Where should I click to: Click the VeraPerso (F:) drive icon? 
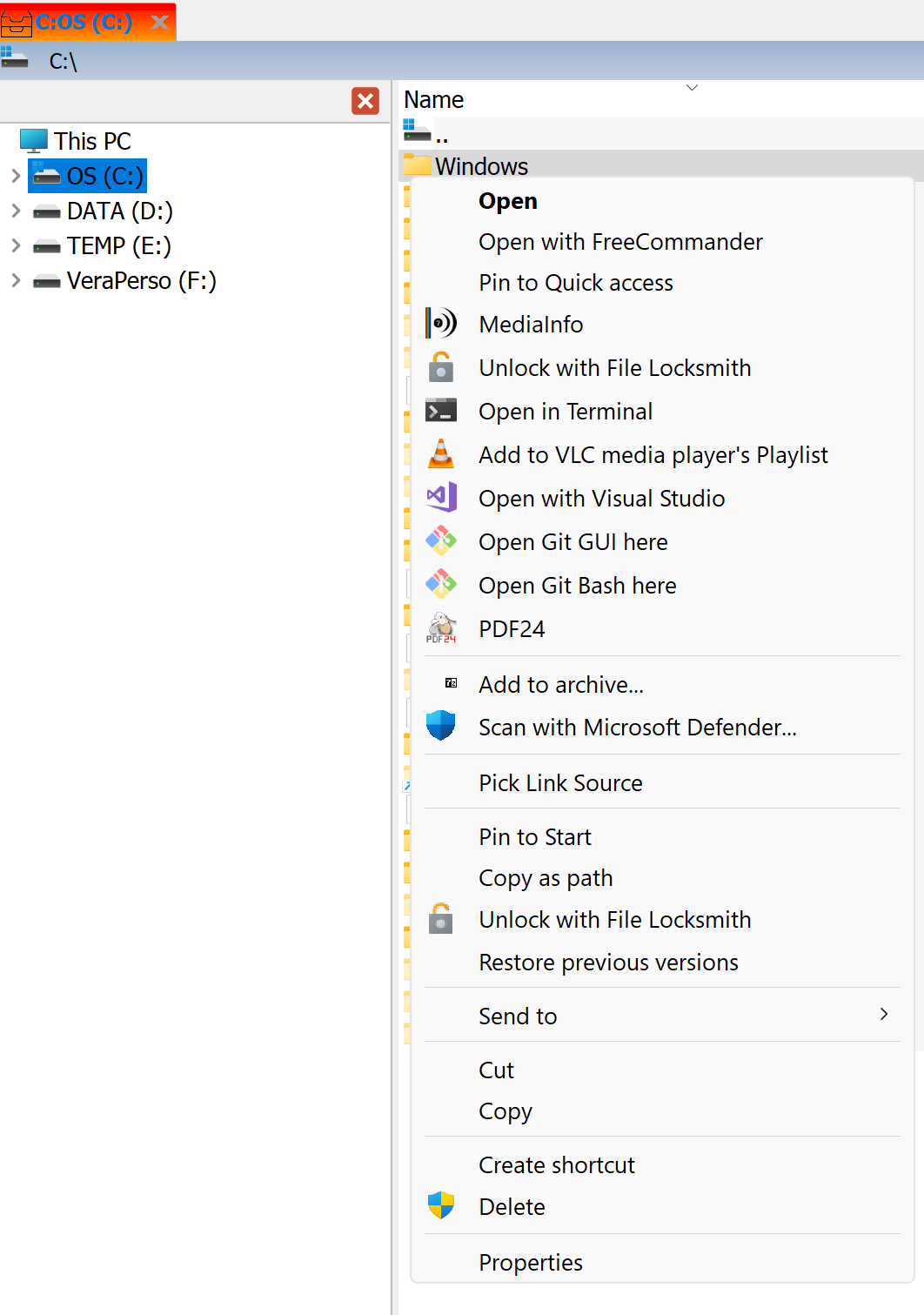(x=46, y=281)
